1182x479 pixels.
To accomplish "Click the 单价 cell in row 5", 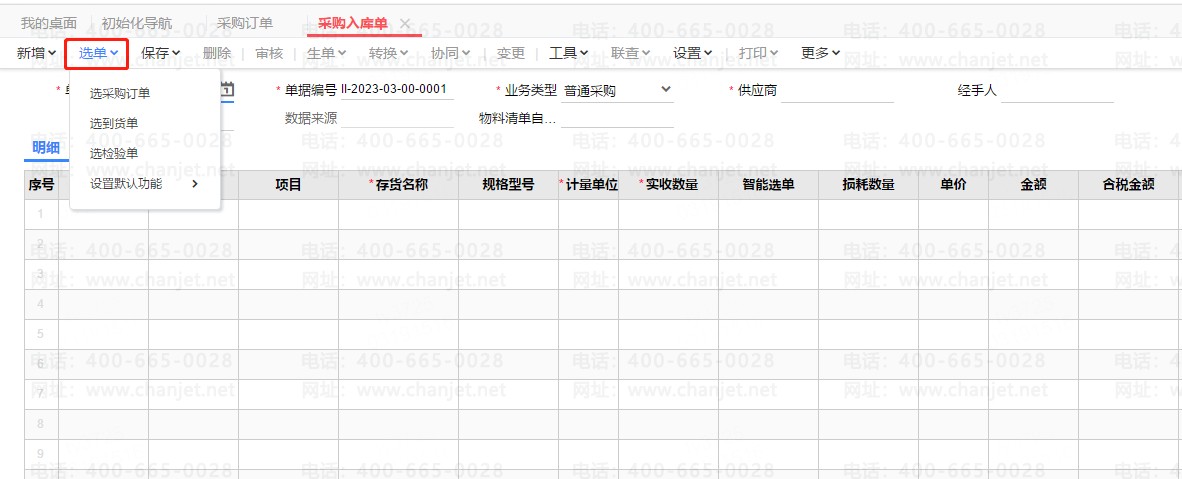I will tap(954, 334).
